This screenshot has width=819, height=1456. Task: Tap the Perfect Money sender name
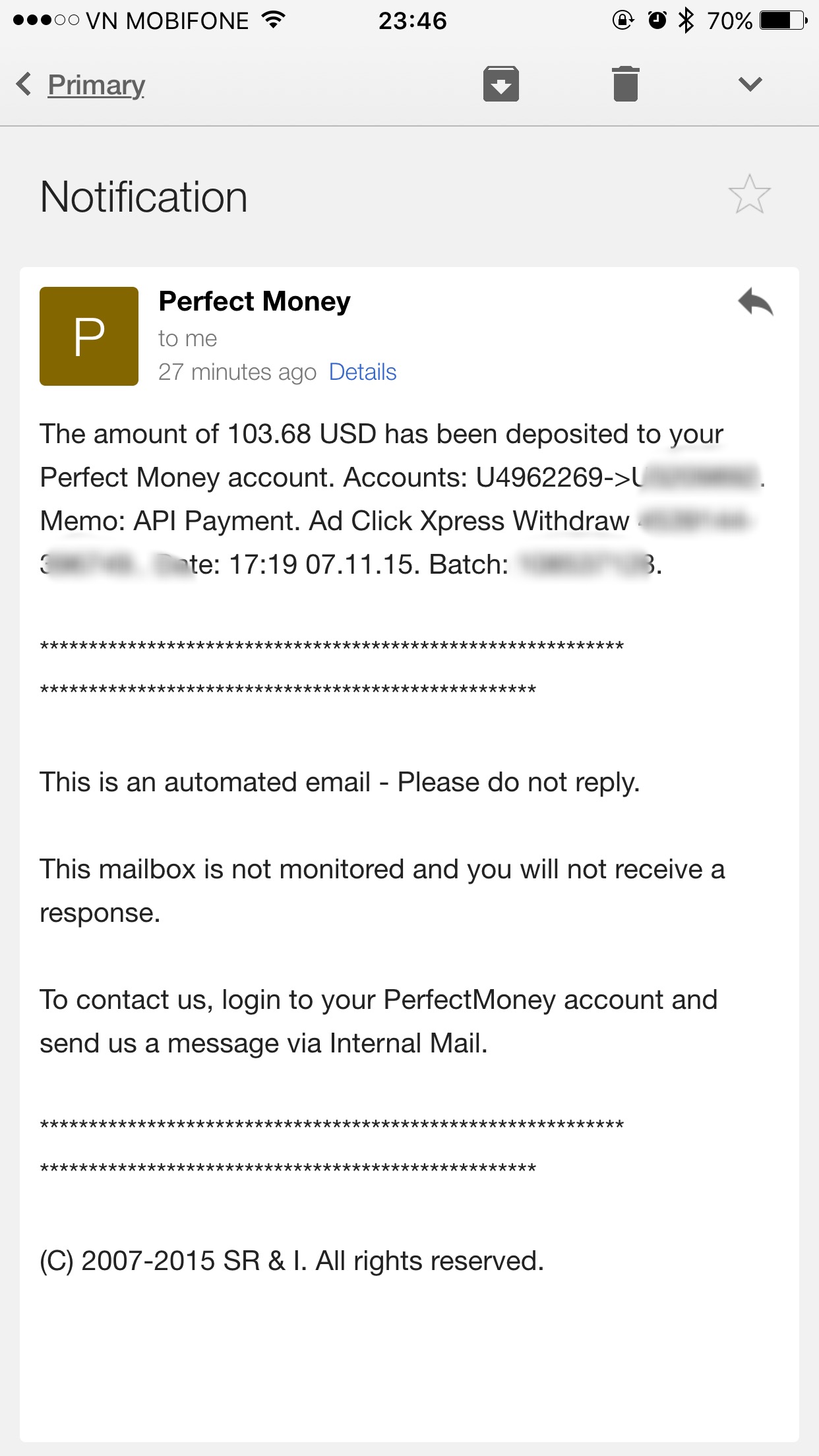pyautogui.click(x=255, y=301)
